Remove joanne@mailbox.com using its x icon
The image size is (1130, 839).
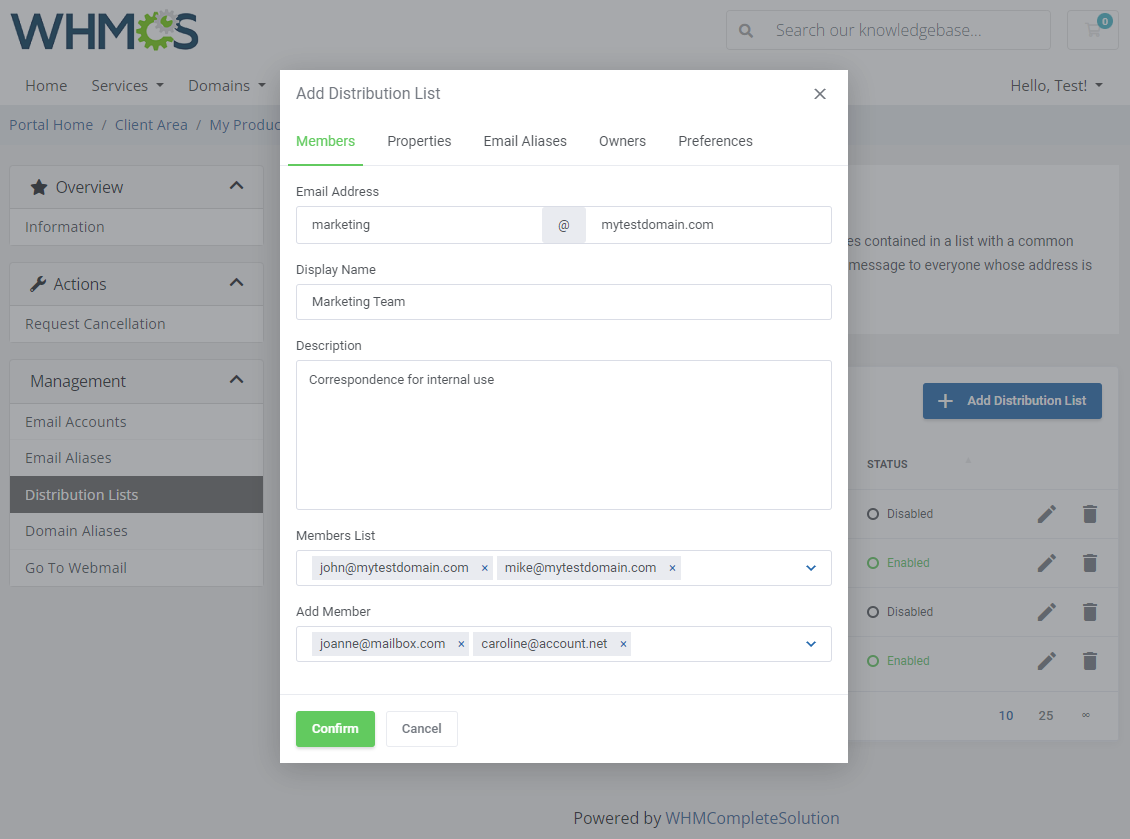(x=461, y=644)
